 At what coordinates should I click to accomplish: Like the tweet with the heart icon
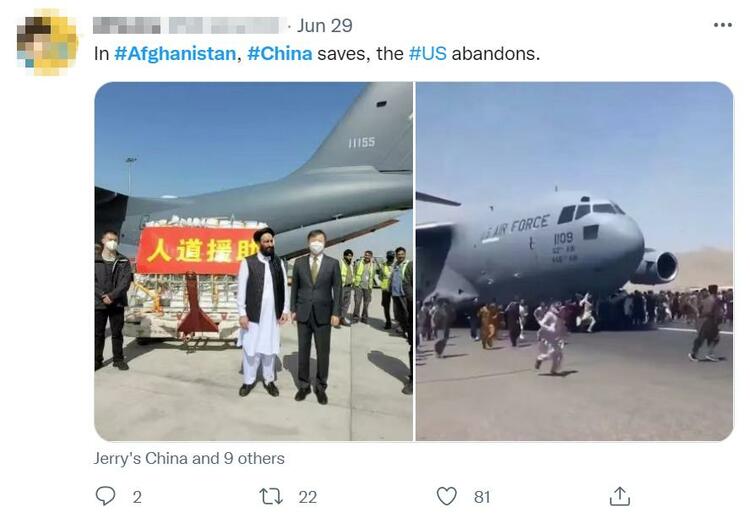click(447, 496)
